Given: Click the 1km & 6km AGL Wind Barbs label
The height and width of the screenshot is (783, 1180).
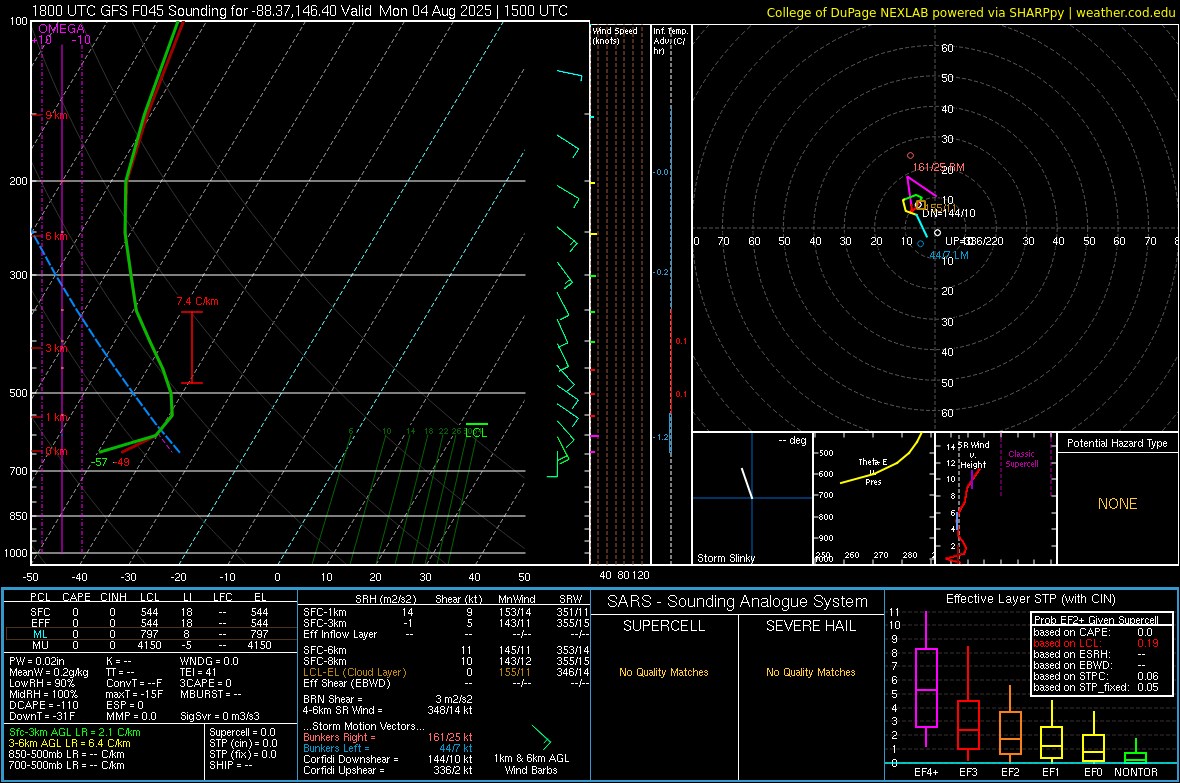Looking at the screenshot, I should pyautogui.click(x=531, y=764).
